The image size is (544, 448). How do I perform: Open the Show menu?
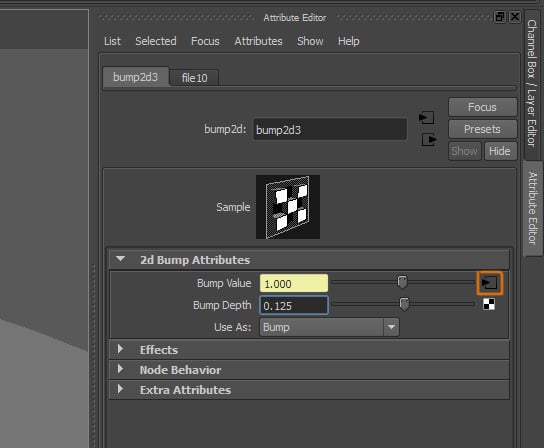(x=310, y=41)
